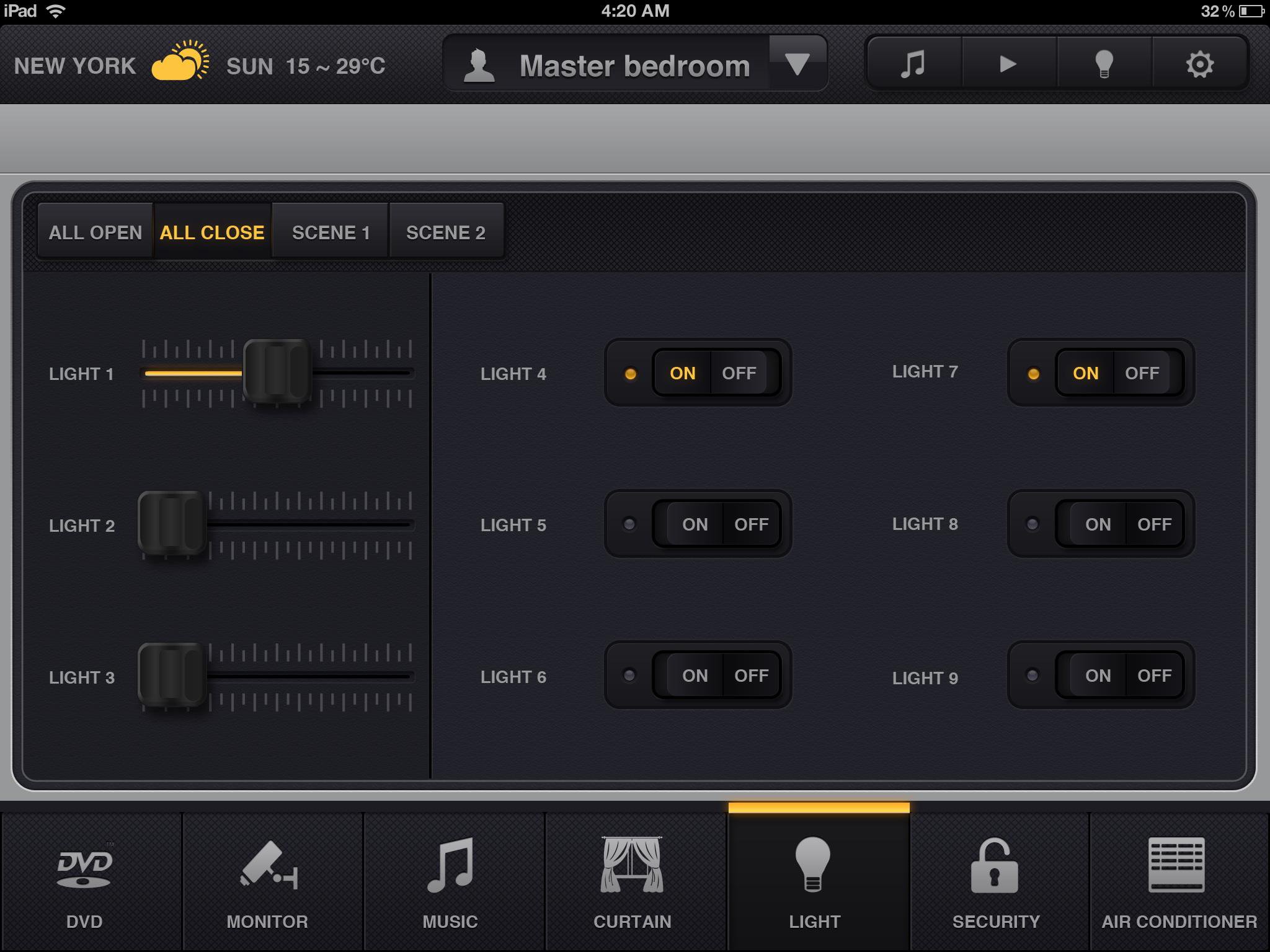1270x952 pixels.
Task: Click the Light 1 dimmer slider knob
Action: [x=277, y=372]
